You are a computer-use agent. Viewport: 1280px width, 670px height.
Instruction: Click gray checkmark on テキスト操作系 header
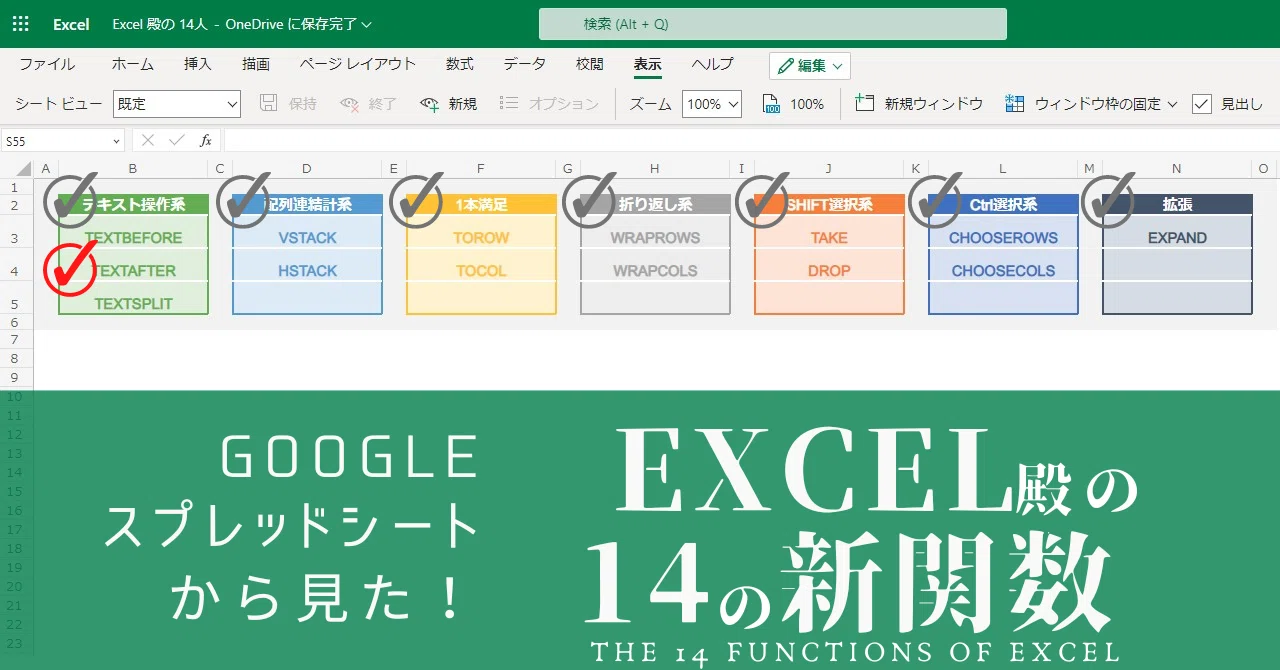point(70,202)
